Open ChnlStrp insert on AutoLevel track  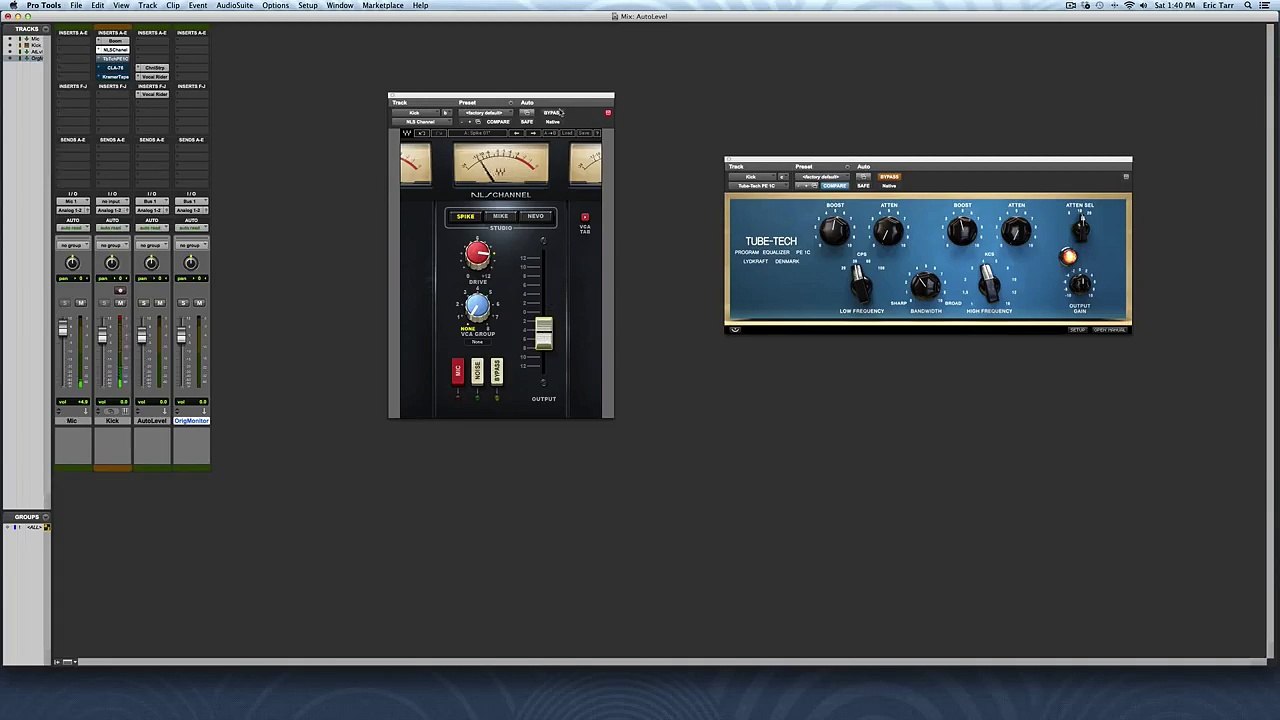[152, 68]
